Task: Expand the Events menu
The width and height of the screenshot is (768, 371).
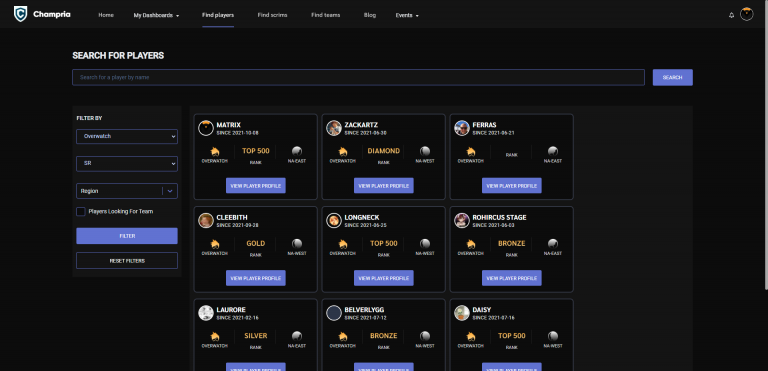Action: point(407,15)
